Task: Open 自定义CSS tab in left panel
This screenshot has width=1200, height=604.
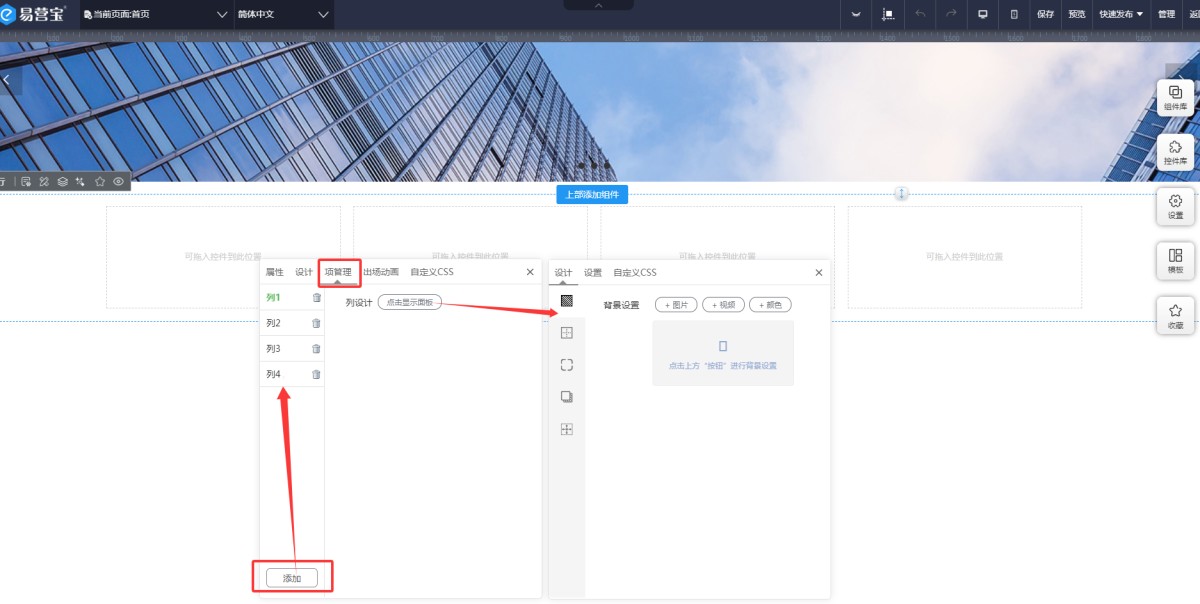Action: [x=431, y=272]
